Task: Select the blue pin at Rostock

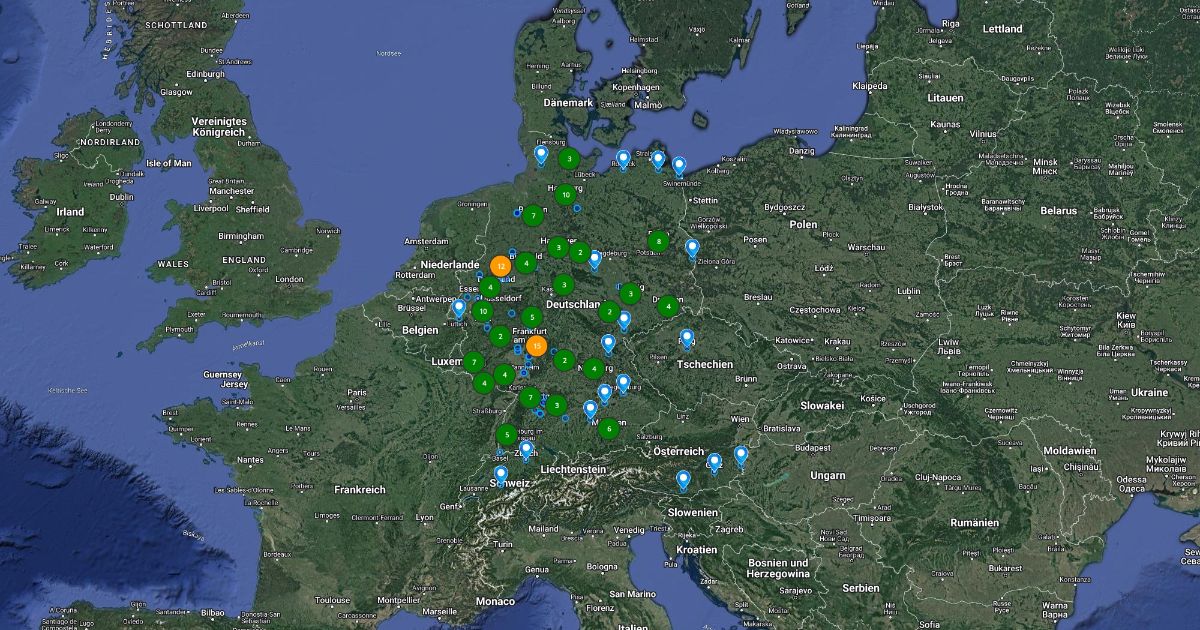Action: 623,158
